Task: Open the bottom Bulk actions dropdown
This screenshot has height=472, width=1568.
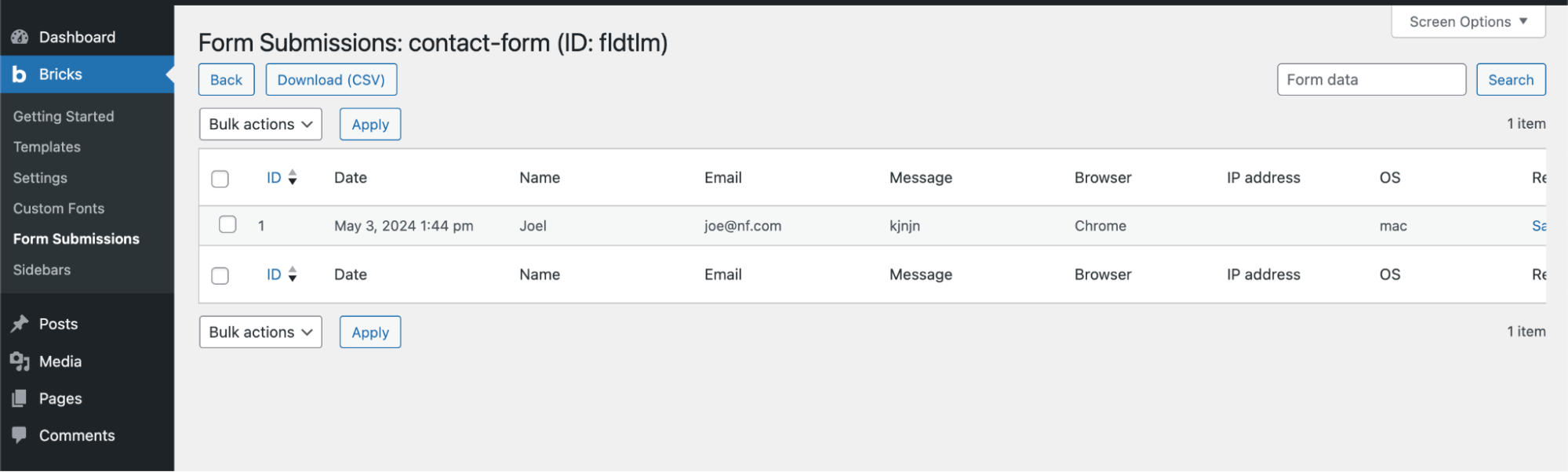Action: (x=260, y=332)
